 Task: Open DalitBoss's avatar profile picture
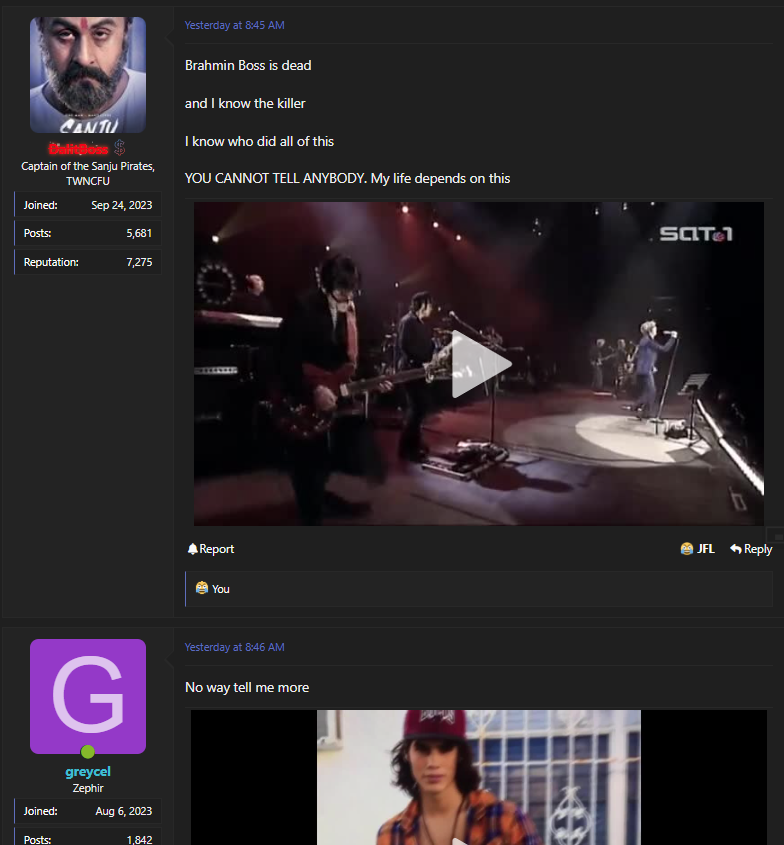88,75
